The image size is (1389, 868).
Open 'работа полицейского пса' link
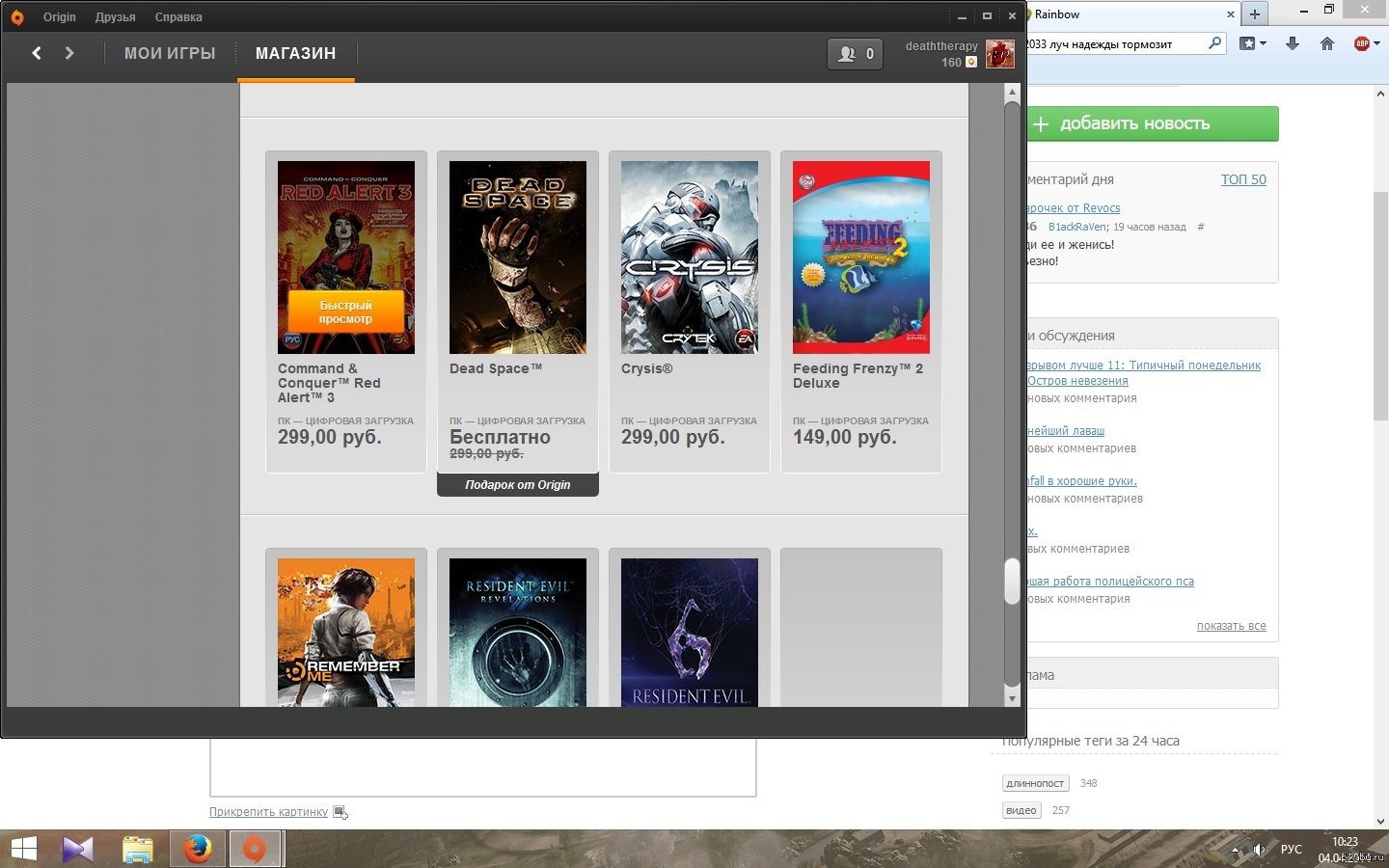point(1110,582)
